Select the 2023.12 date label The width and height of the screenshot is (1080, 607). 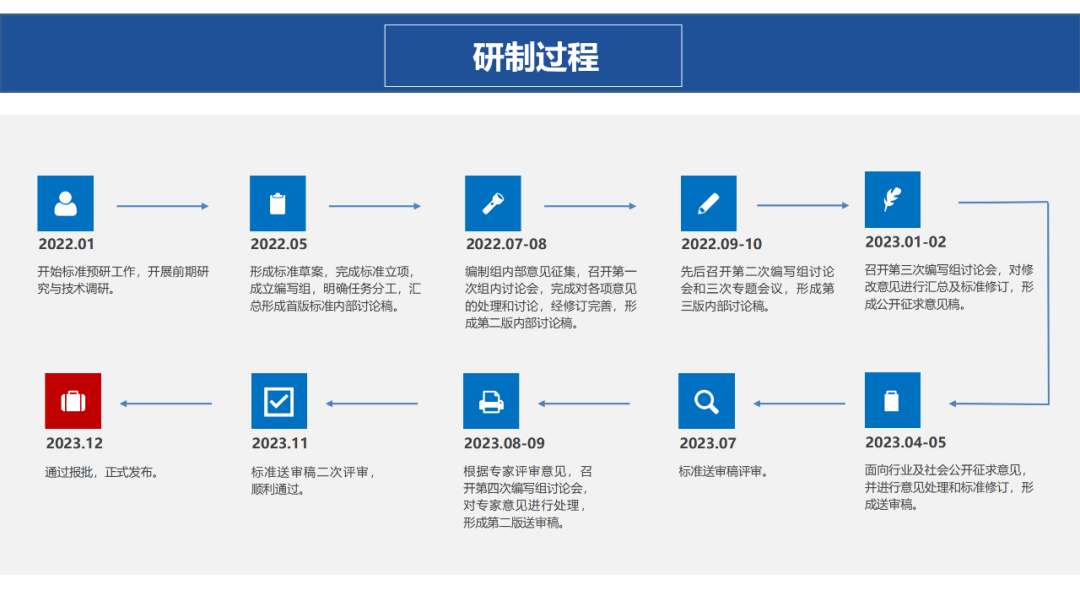click(x=74, y=443)
